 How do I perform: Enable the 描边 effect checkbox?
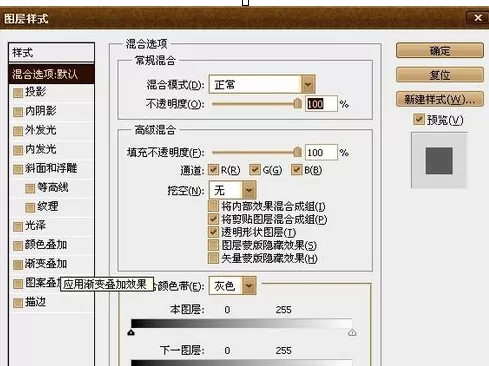(x=18, y=303)
